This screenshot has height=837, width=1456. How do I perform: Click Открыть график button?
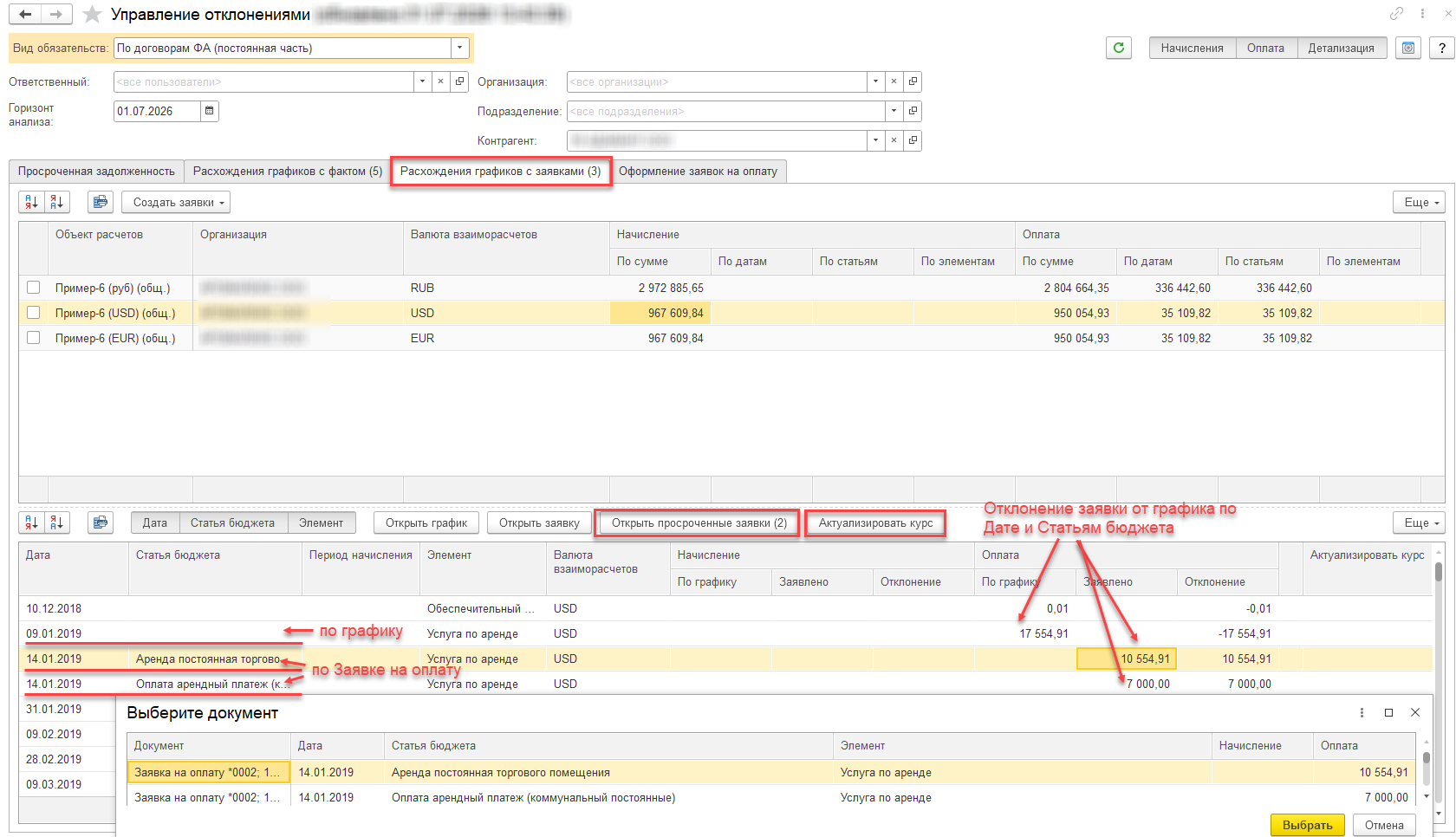[x=426, y=522]
